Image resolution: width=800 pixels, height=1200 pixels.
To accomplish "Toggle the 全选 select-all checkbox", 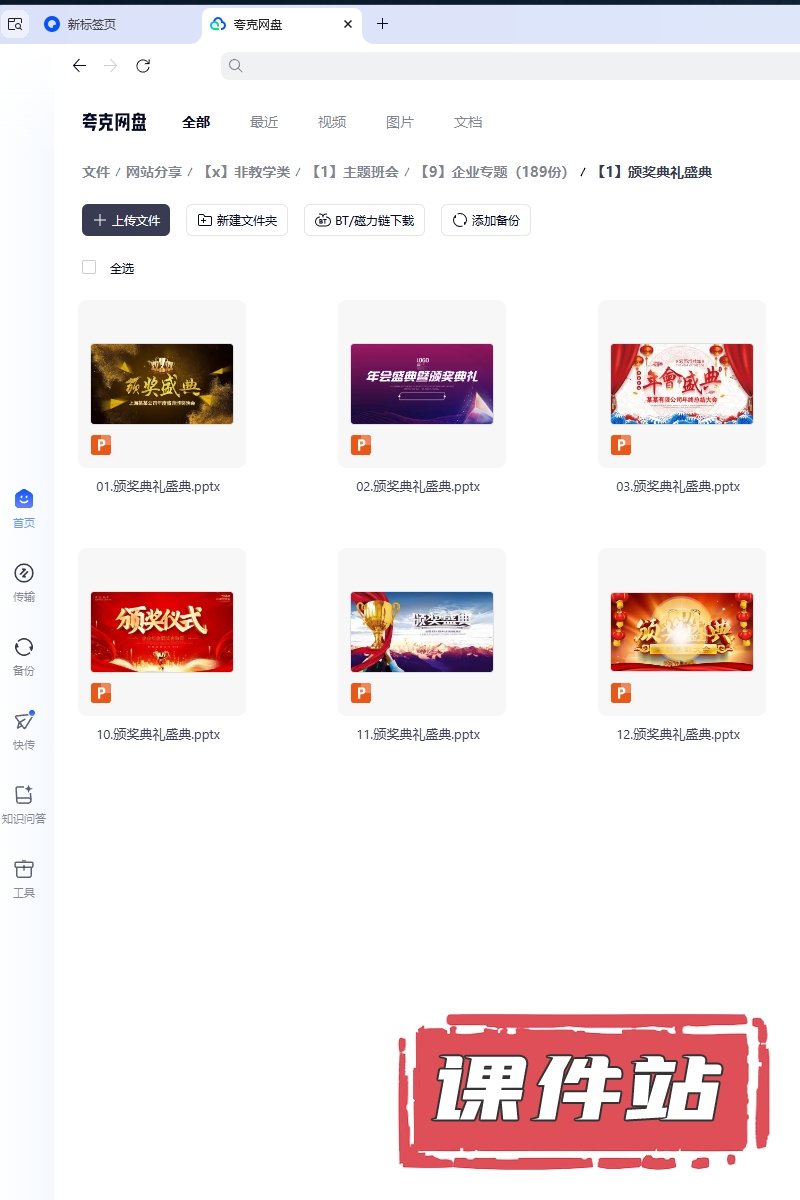I will tap(89, 267).
